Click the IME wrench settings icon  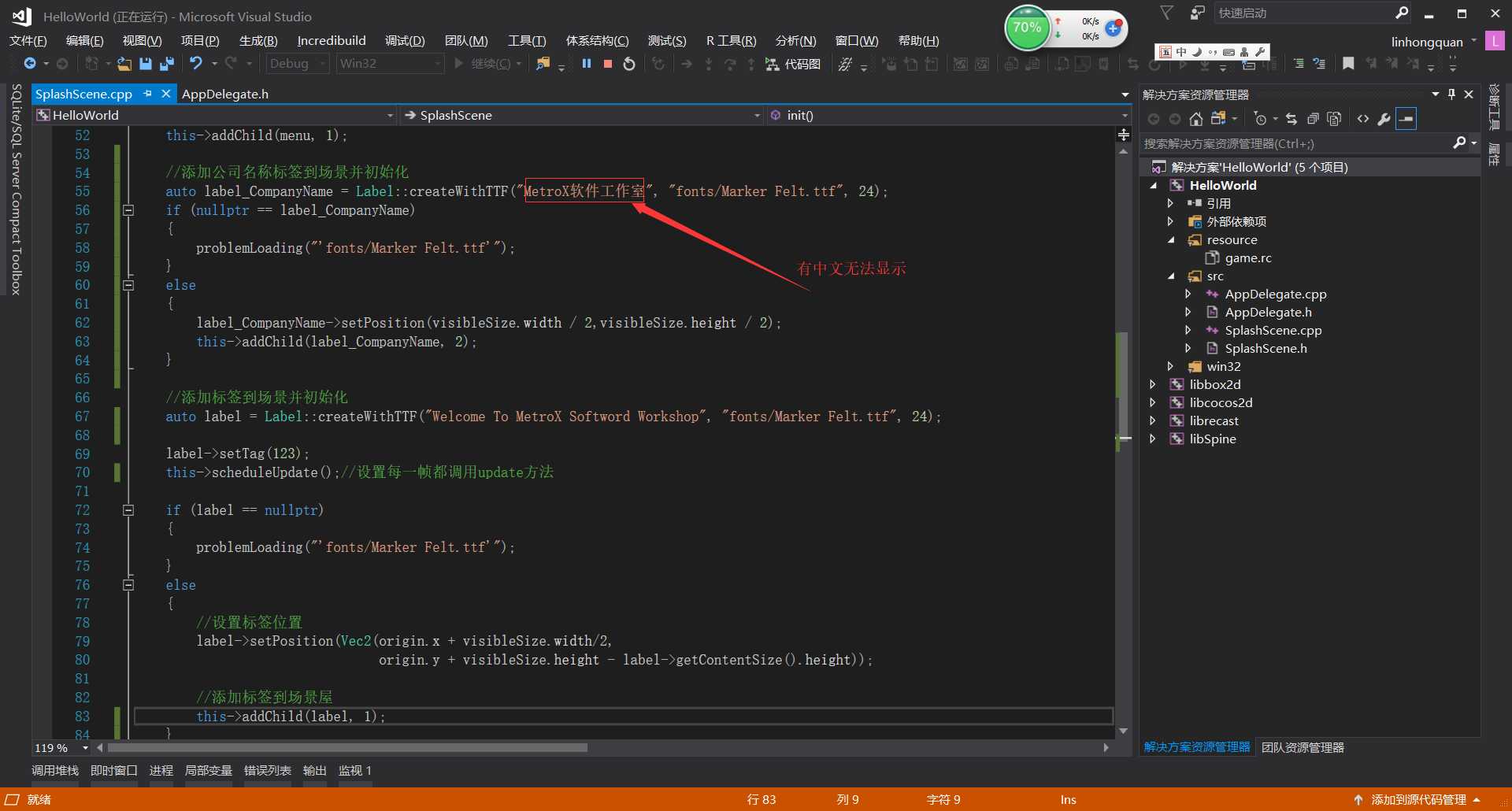coord(1260,52)
